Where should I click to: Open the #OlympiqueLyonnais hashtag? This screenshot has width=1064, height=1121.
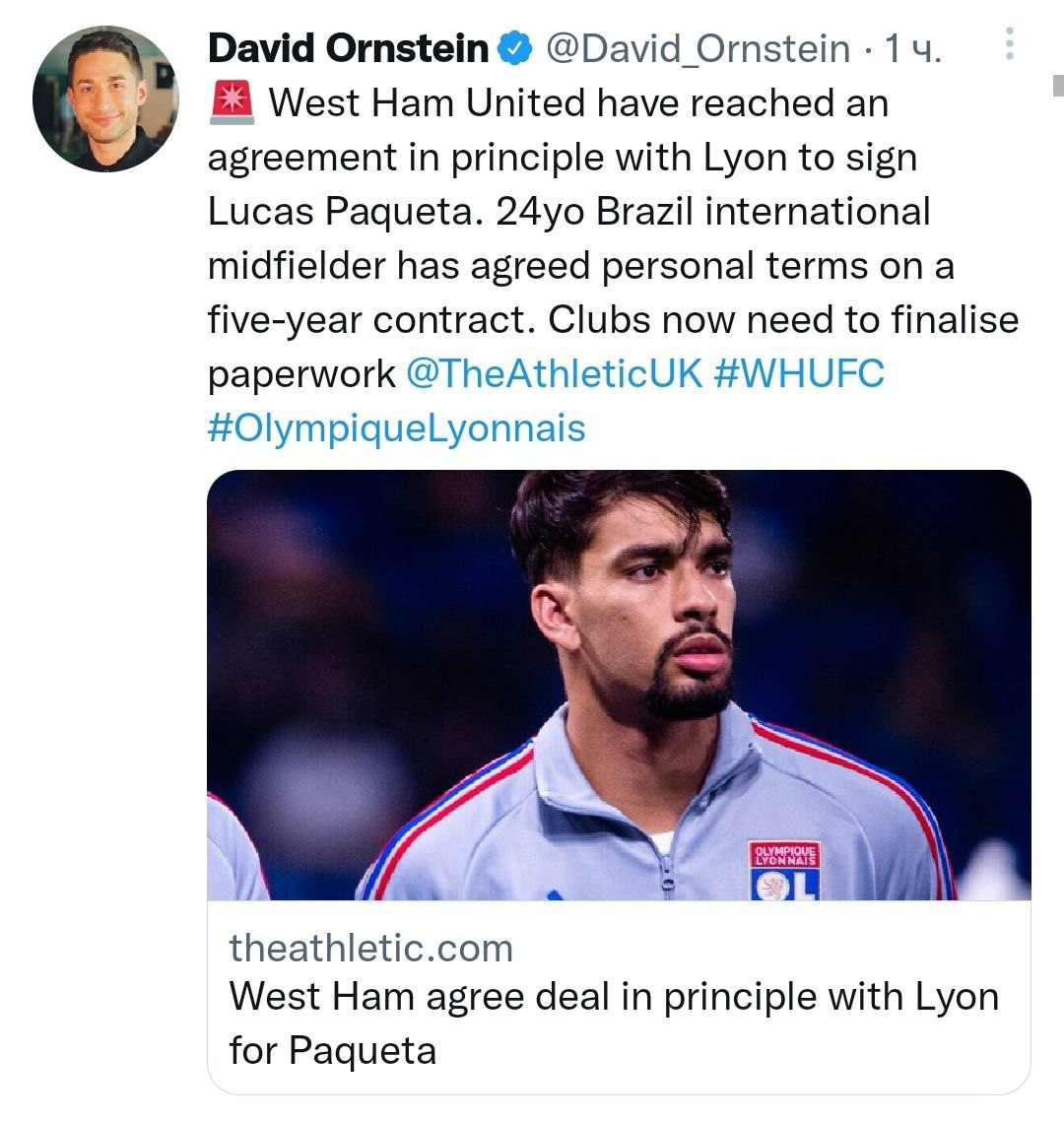click(396, 429)
